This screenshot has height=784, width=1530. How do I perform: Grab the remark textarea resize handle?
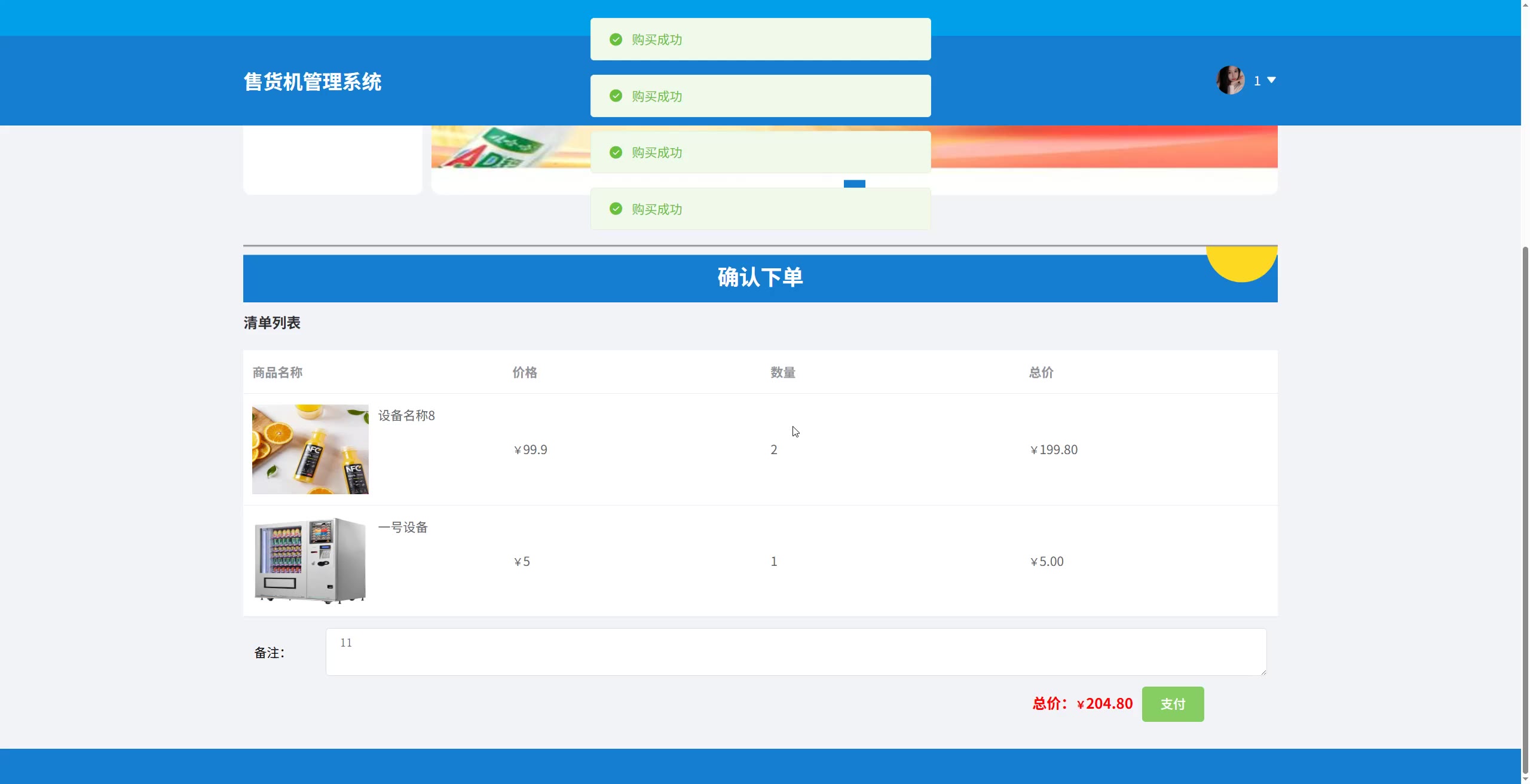click(1263, 672)
